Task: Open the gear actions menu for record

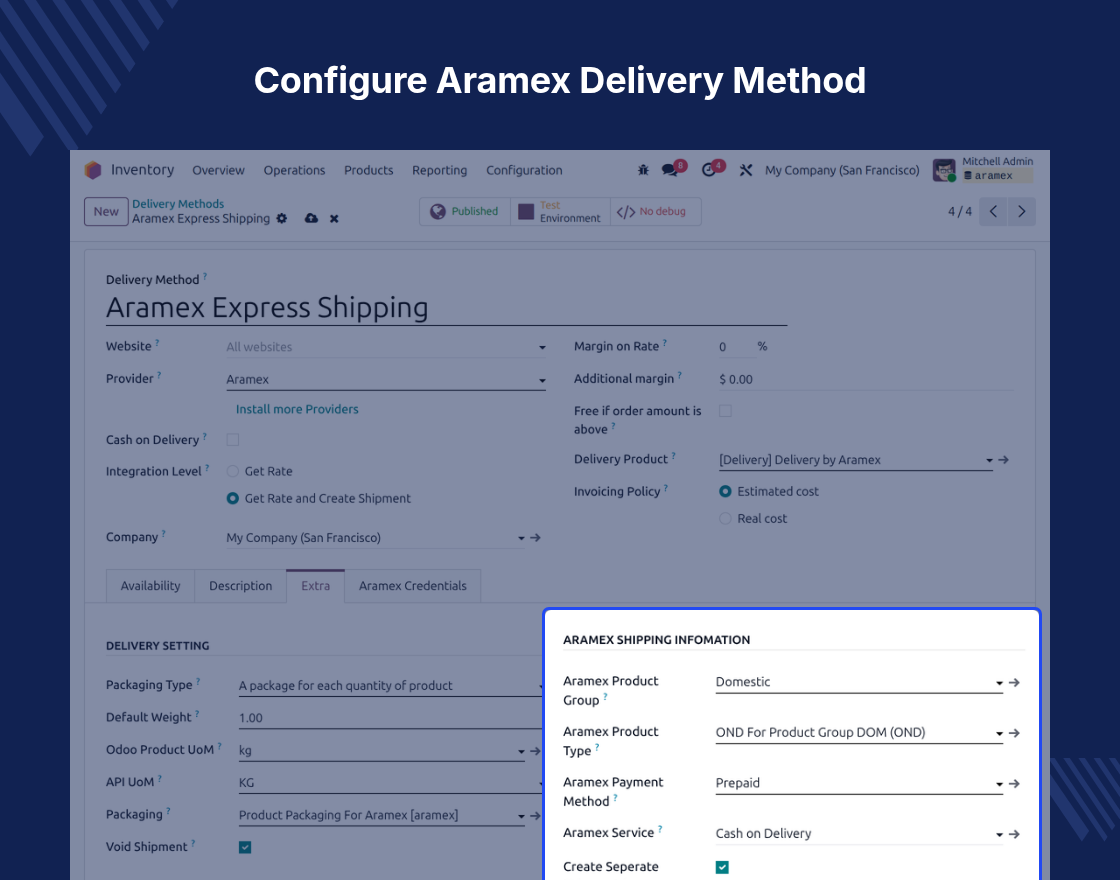Action: (282, 219)
